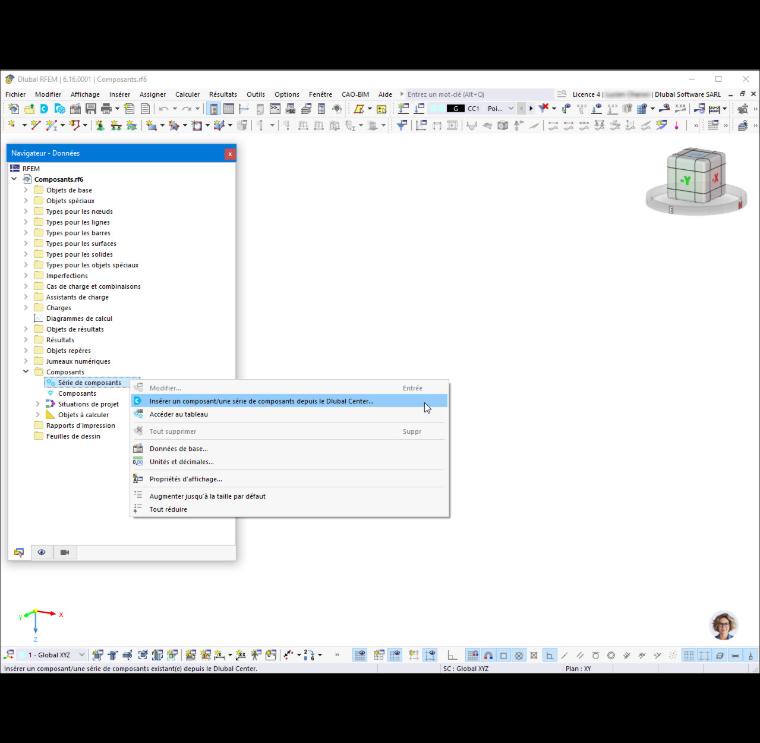Image resolution: width=760 pixels, height=743 pixels.
Task: Click the keyword search field
Action: [x=477, y=95]
